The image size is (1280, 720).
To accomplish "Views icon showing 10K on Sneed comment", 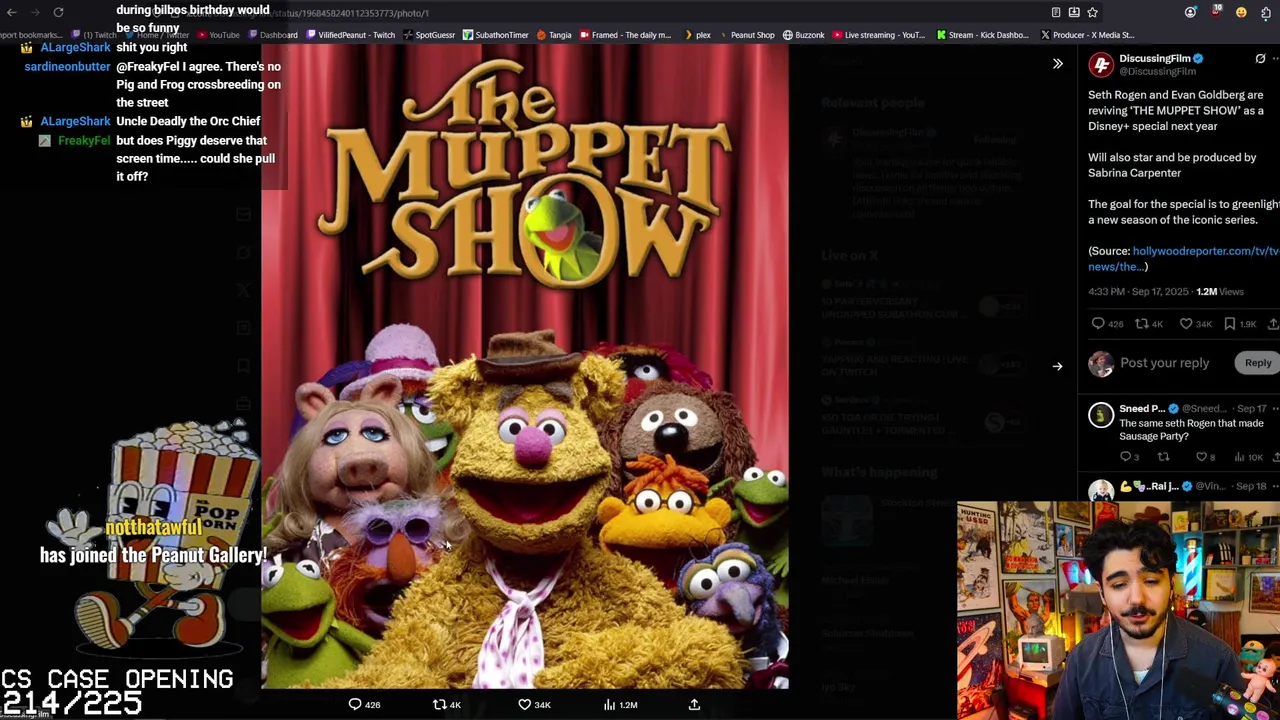I will 1239,457.
